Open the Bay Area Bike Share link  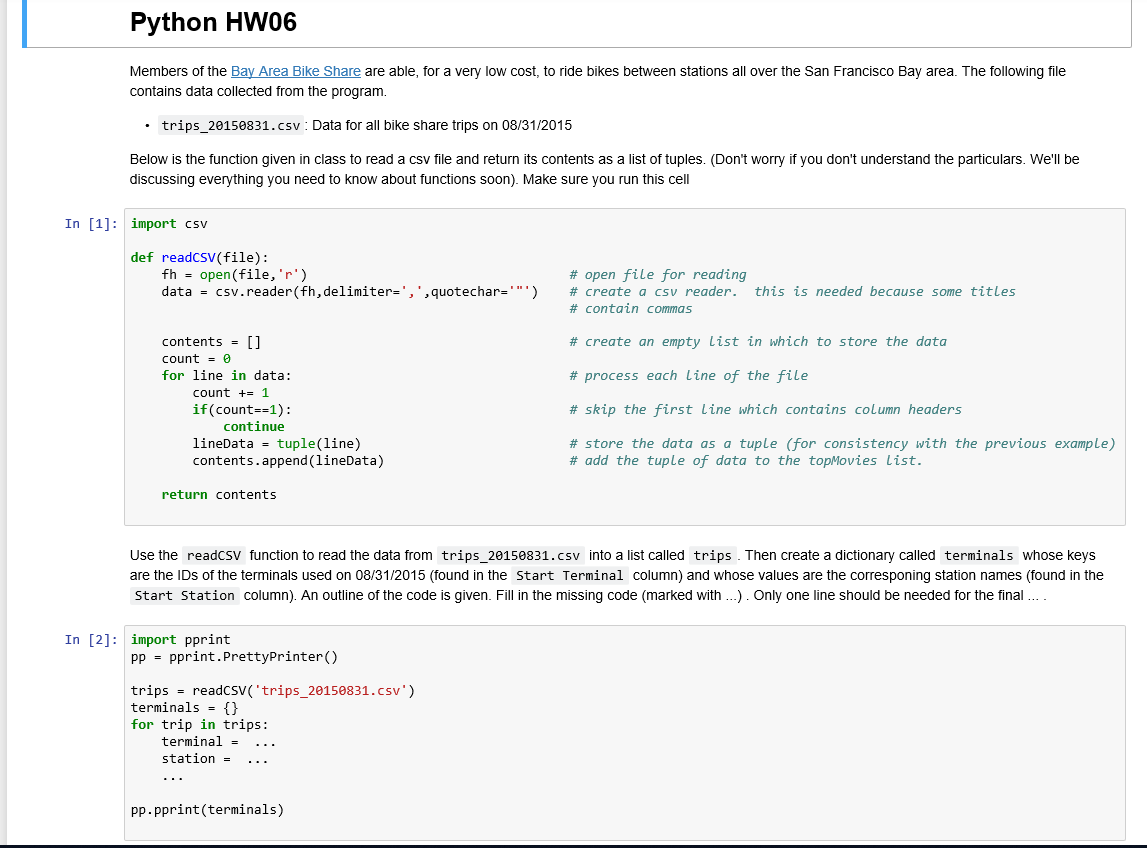[x=294, y=71]
